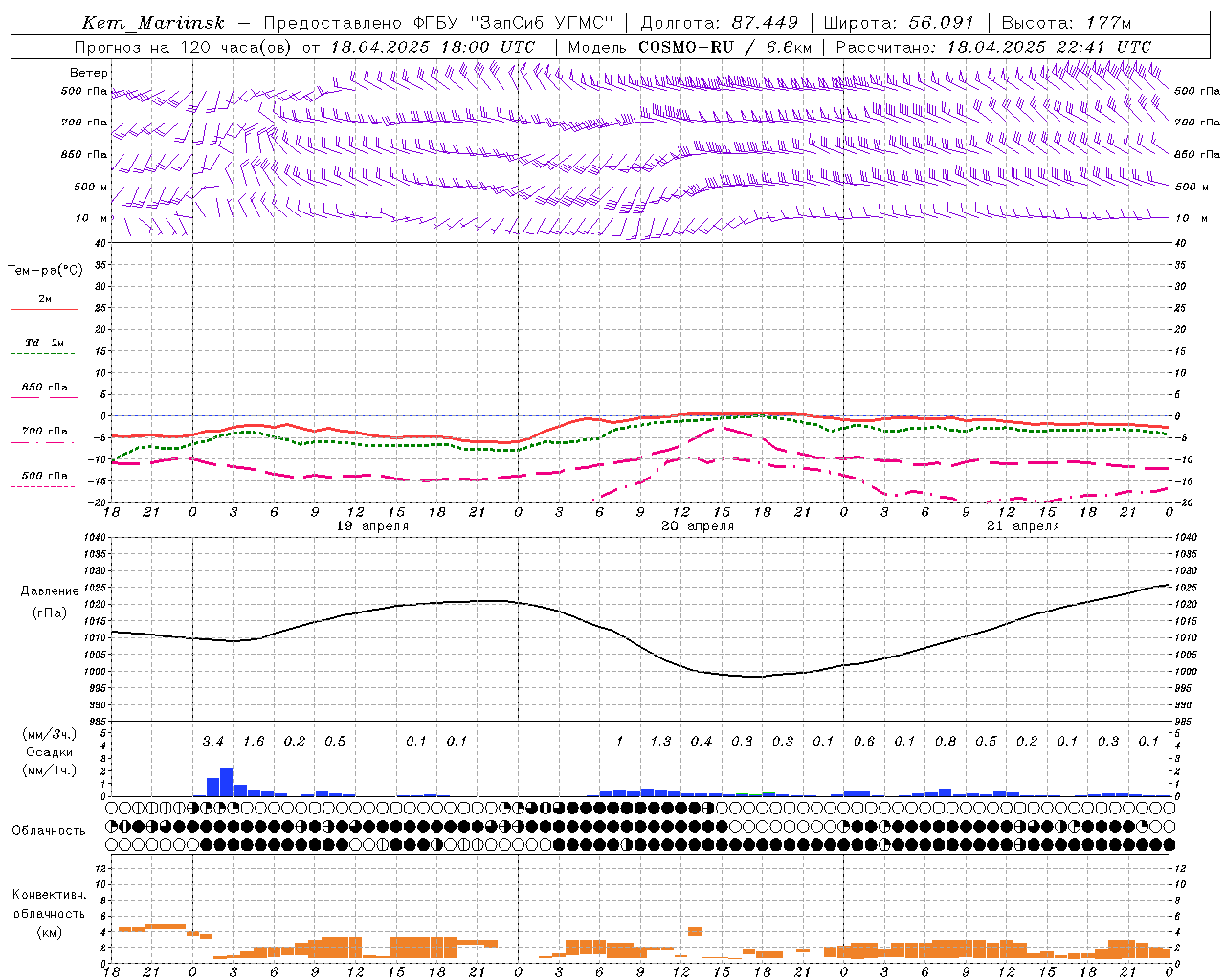Click the '(мм/1ч.)' precipitation unit label
Image resolution: width=1225 pixels, height=980 pixels.
point(51,770)
